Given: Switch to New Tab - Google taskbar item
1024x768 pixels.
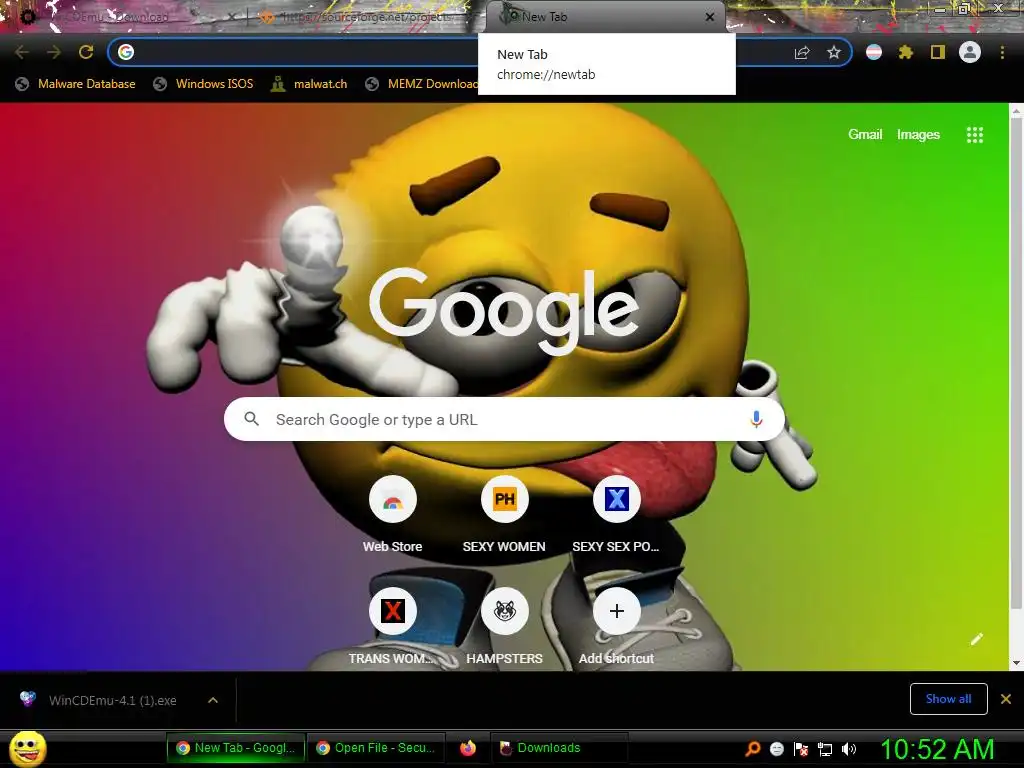Looking at the screenshot, I should 236,748.
